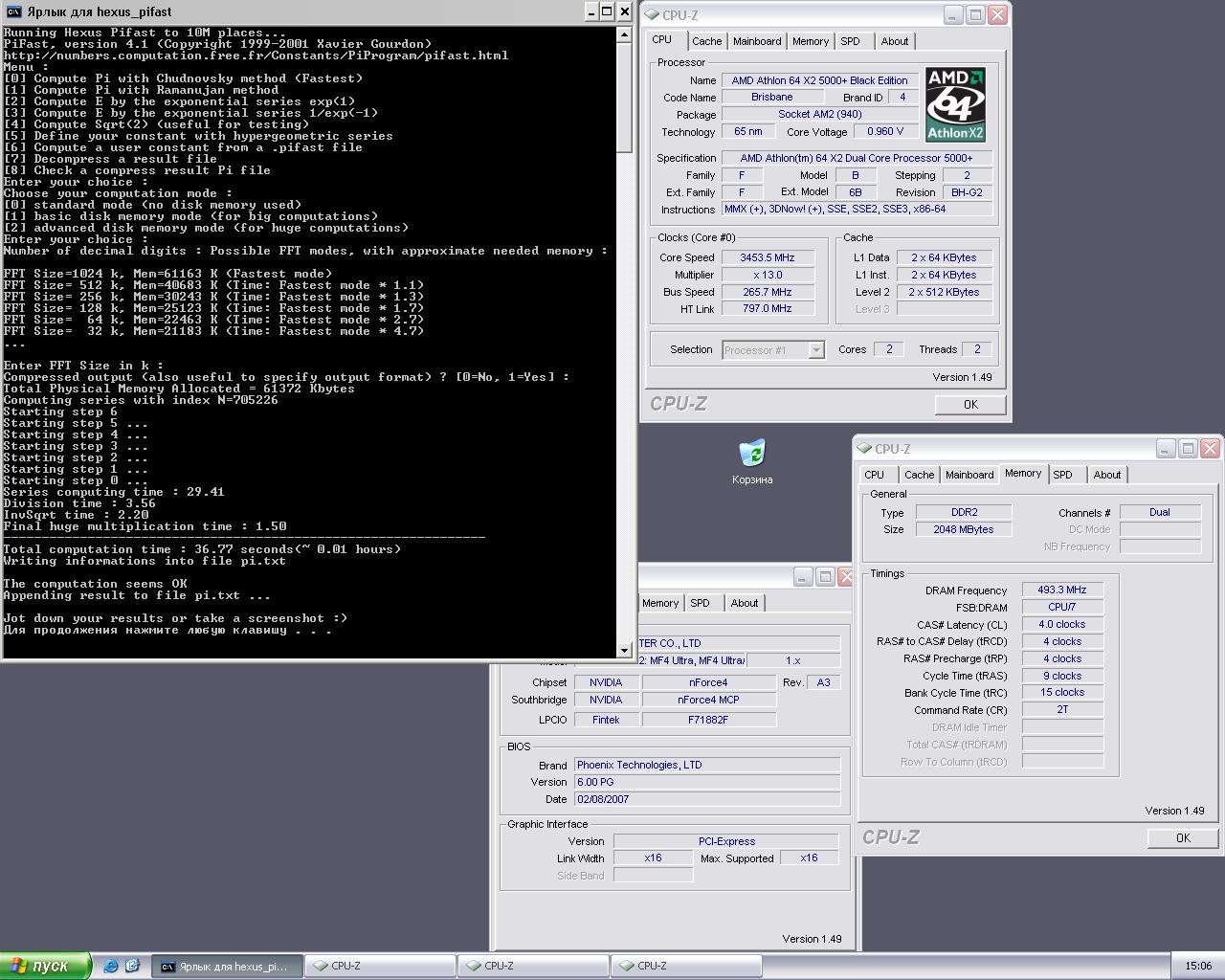This screenshot has height=980, width=1225.
Task: Click the console scrollbar up arrow
Action: 625,34
